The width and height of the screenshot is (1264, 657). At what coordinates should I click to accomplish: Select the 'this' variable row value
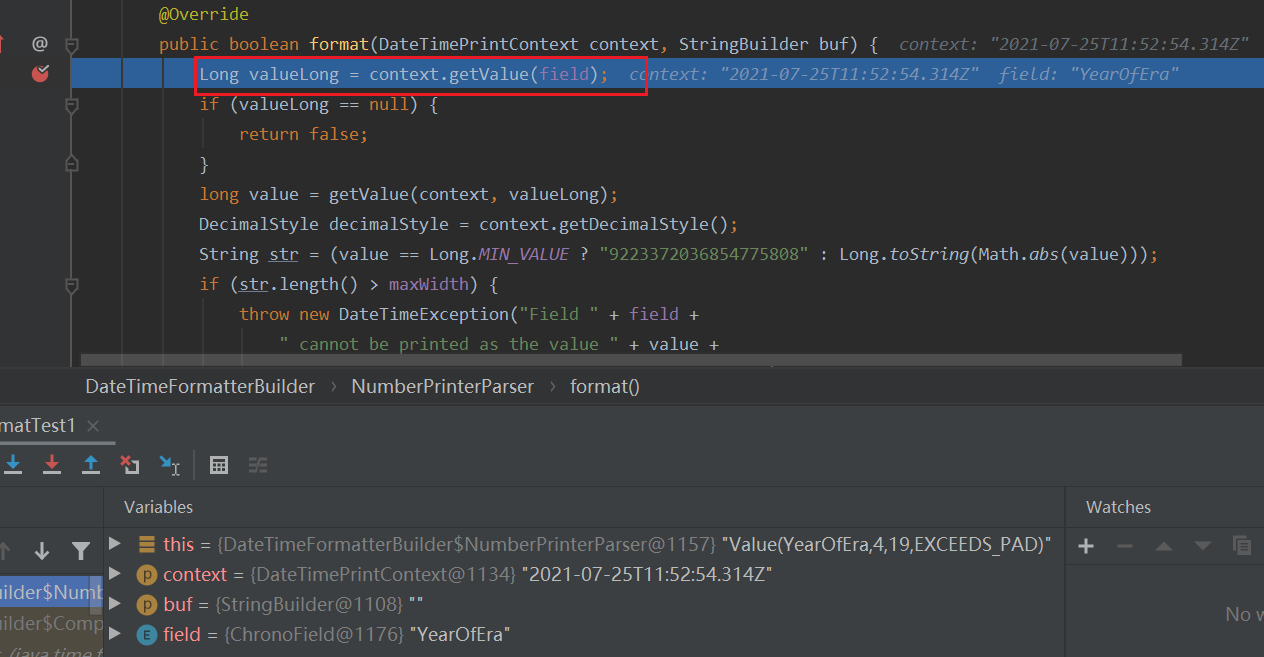634,544
